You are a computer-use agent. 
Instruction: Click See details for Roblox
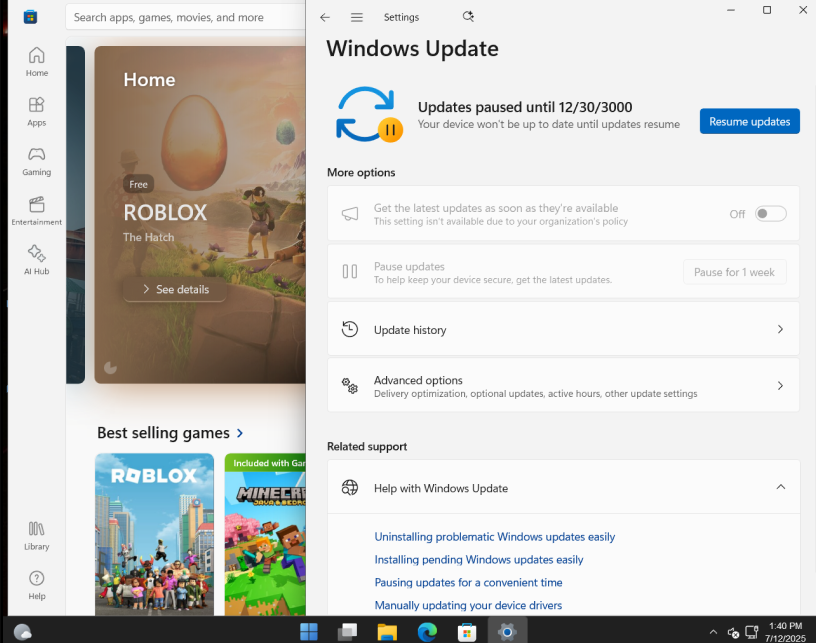coord(175,289)
